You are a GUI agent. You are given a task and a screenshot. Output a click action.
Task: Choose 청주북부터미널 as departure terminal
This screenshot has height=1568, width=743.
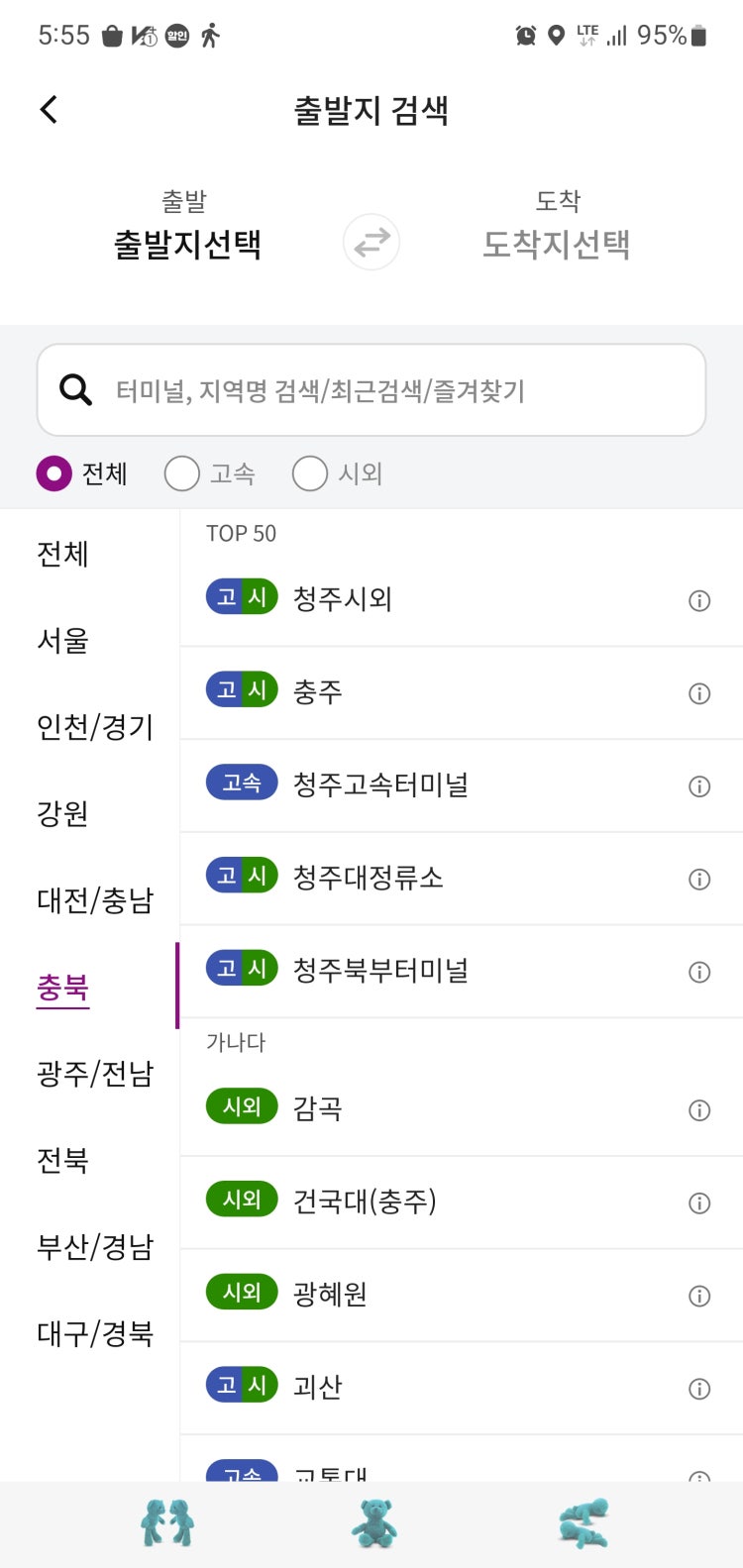tap(462, 971)
